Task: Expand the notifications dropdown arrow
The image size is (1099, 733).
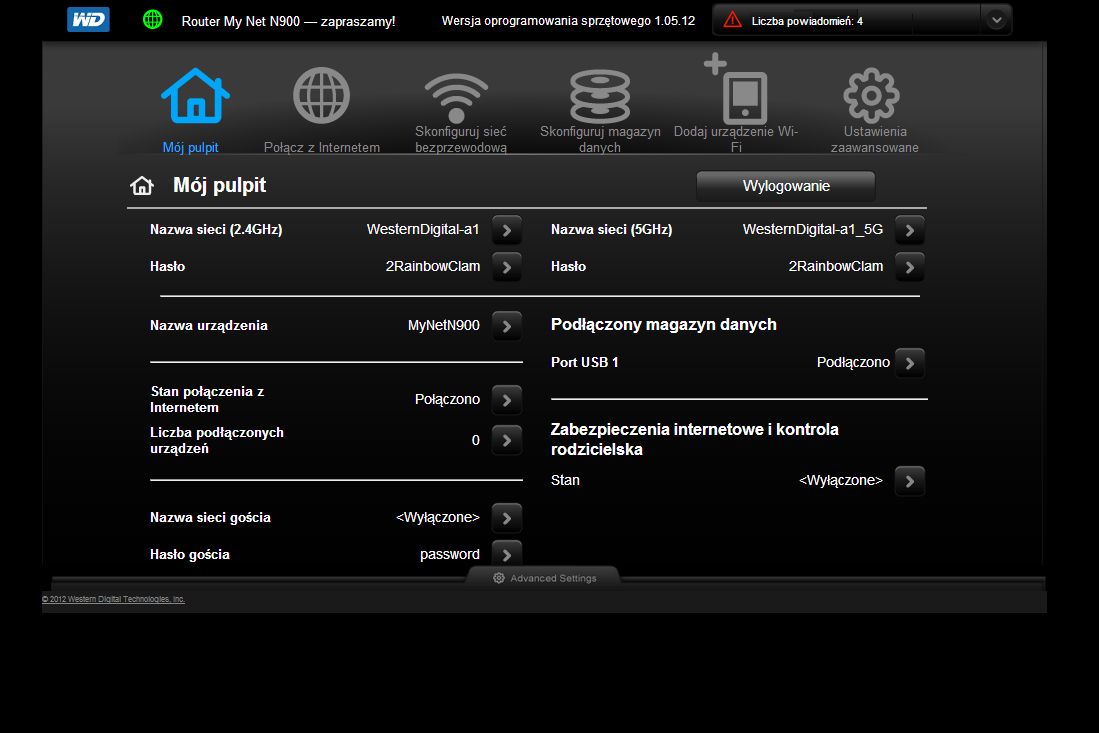Action: tap(996, 20)
